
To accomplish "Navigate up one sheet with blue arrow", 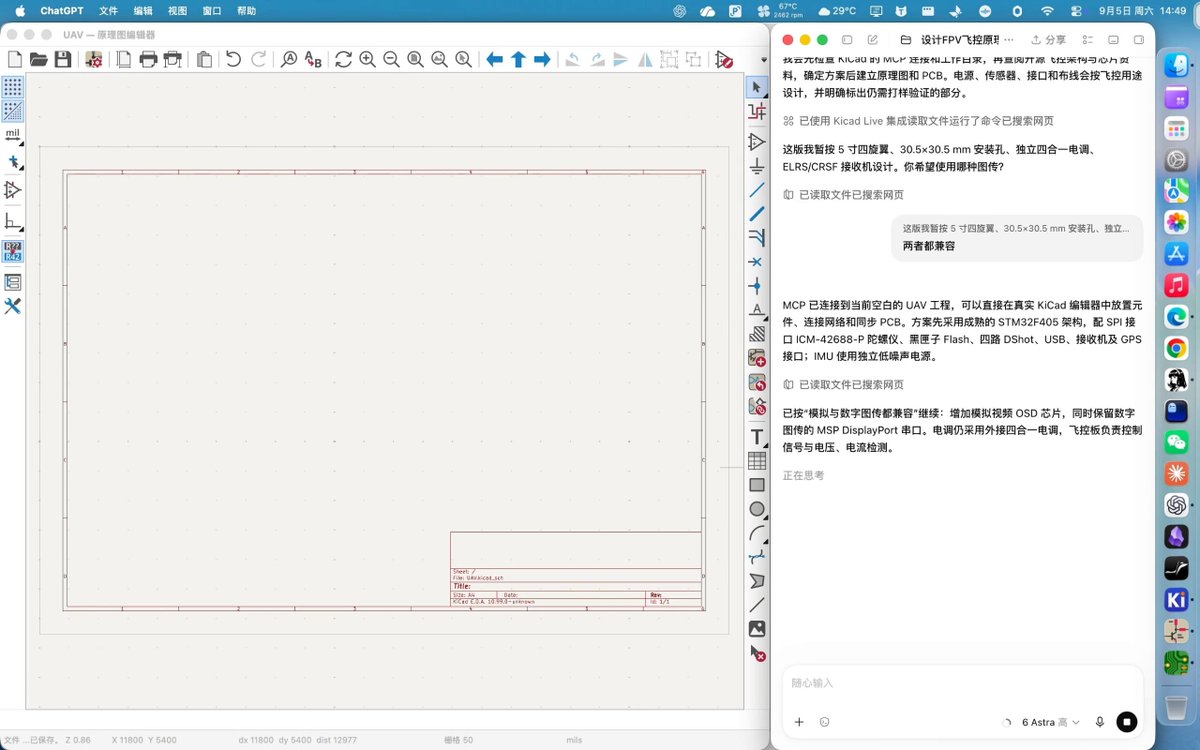I will pyautogui.click(x=518, y=60).
